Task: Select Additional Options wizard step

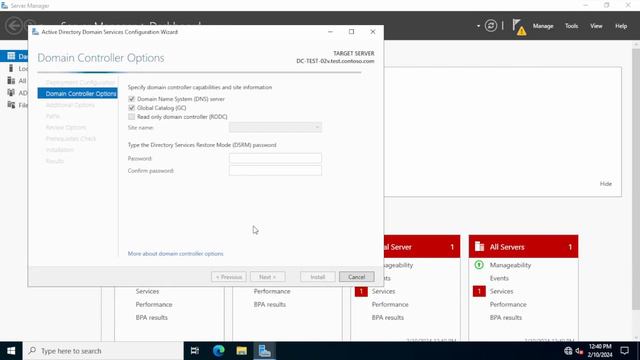Action: pos(70,105)
